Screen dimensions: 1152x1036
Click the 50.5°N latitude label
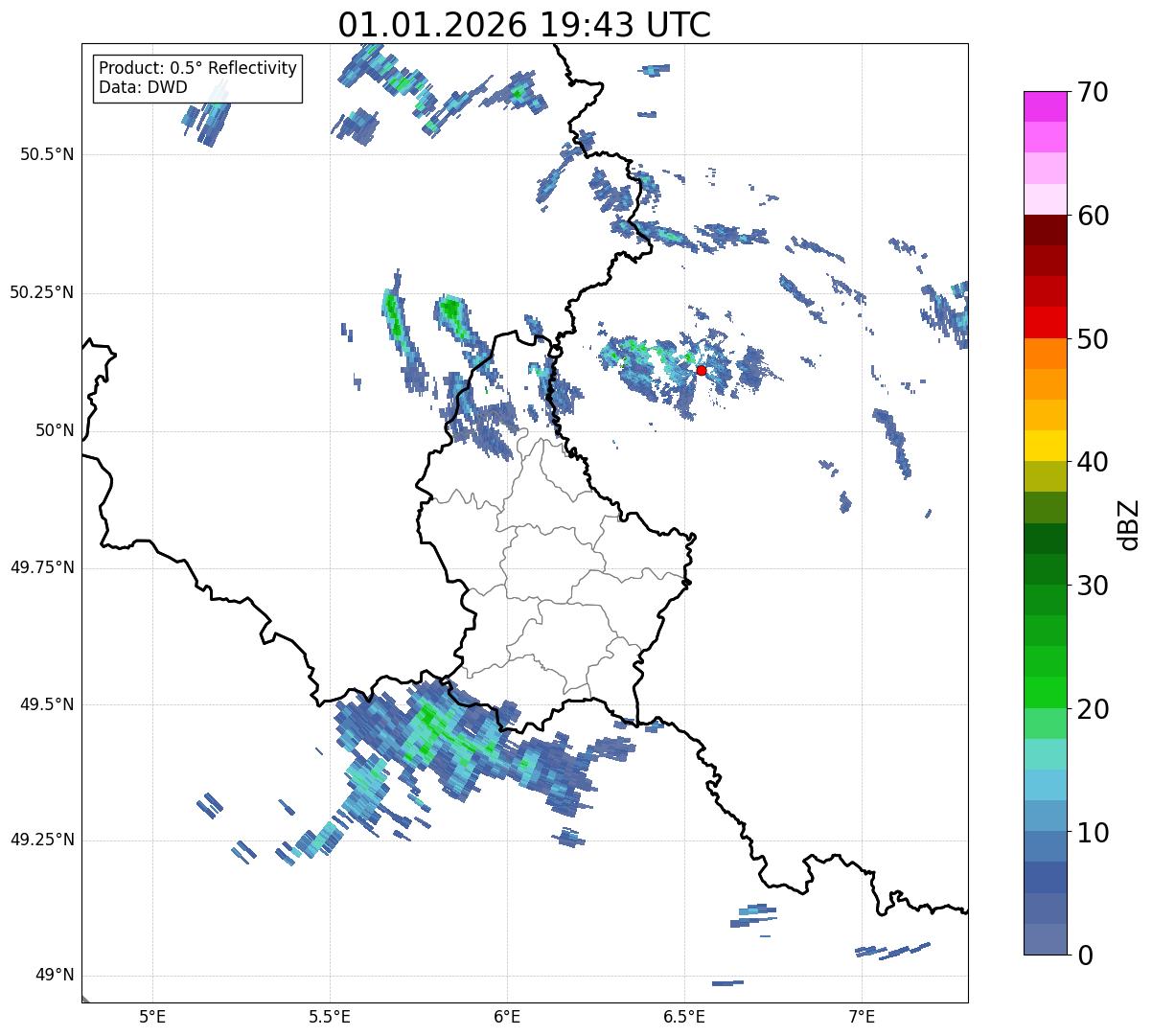pyautogui.click(x=46, y=154)
